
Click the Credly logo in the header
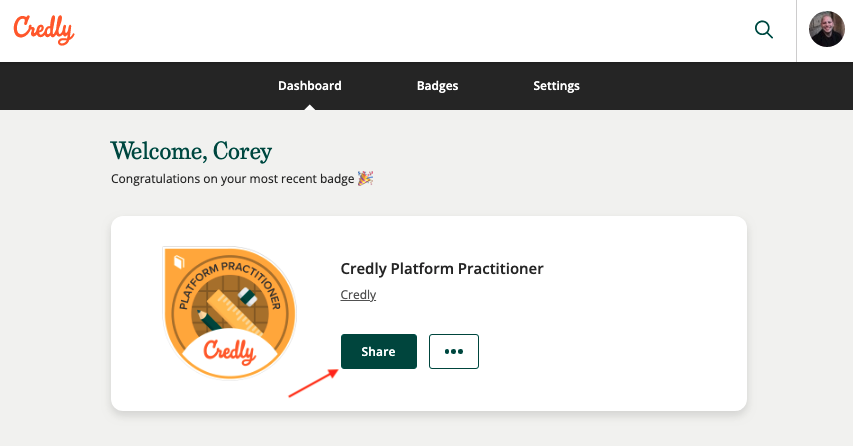click(44, 30)
